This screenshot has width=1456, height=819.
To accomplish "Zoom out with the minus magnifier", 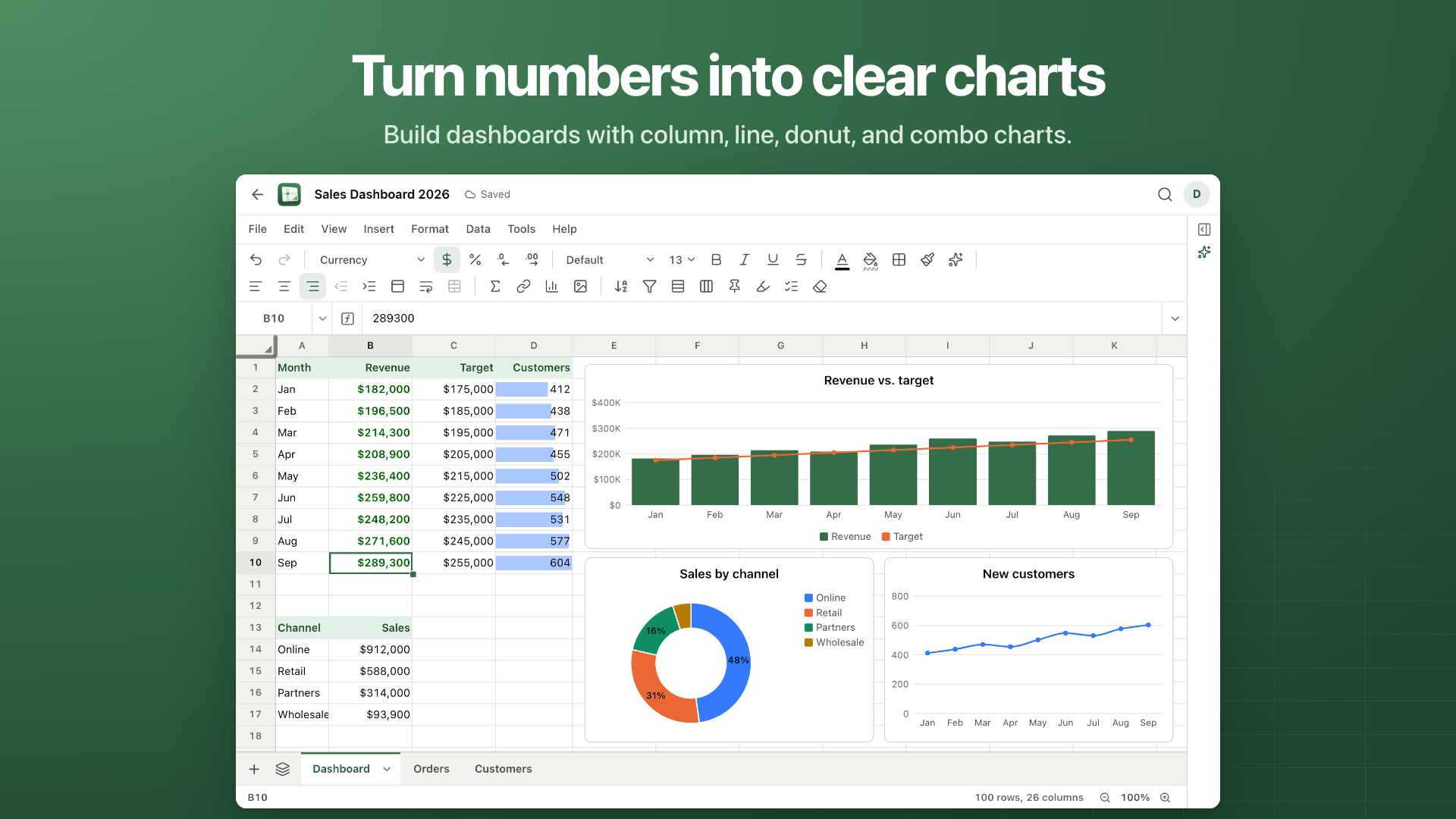I will pos(1105,798).
